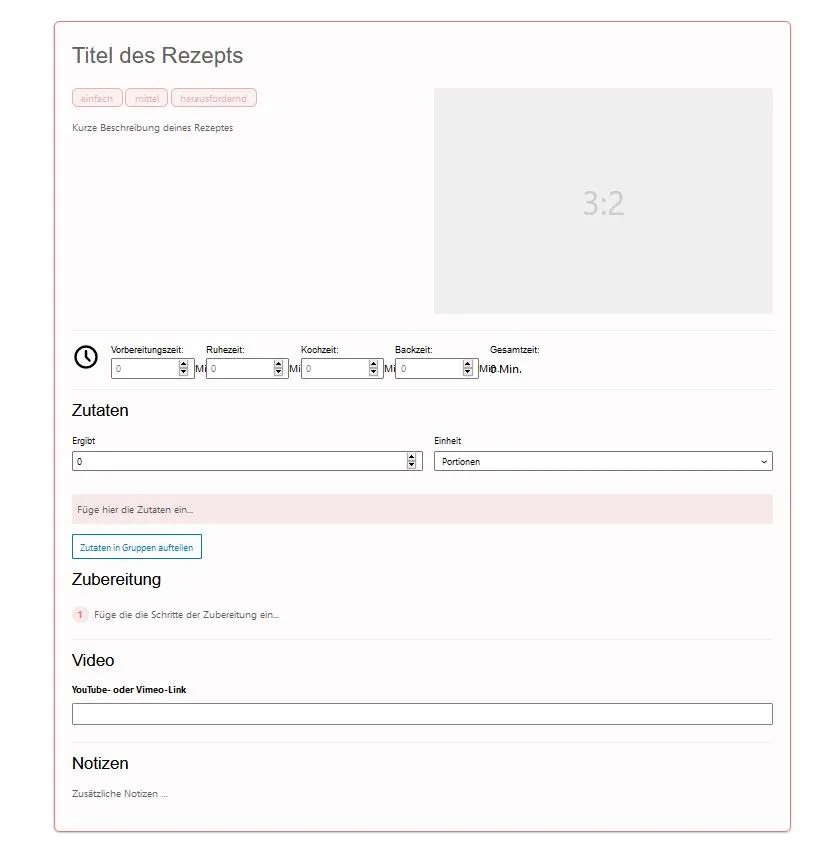Click the Kochzeit spinner arrows

point(373,369)
